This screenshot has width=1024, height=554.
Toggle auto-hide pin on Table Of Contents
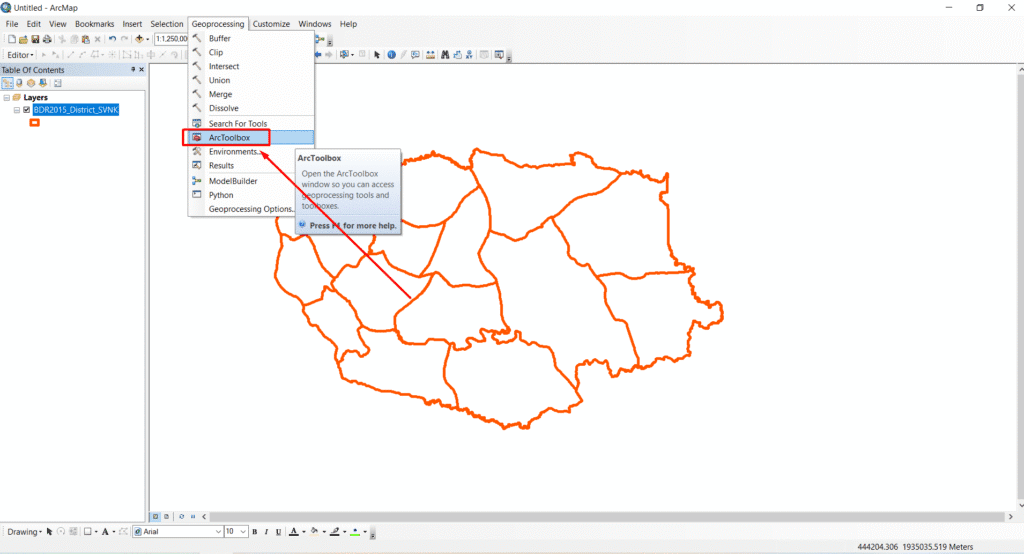(x=133, y=69)
